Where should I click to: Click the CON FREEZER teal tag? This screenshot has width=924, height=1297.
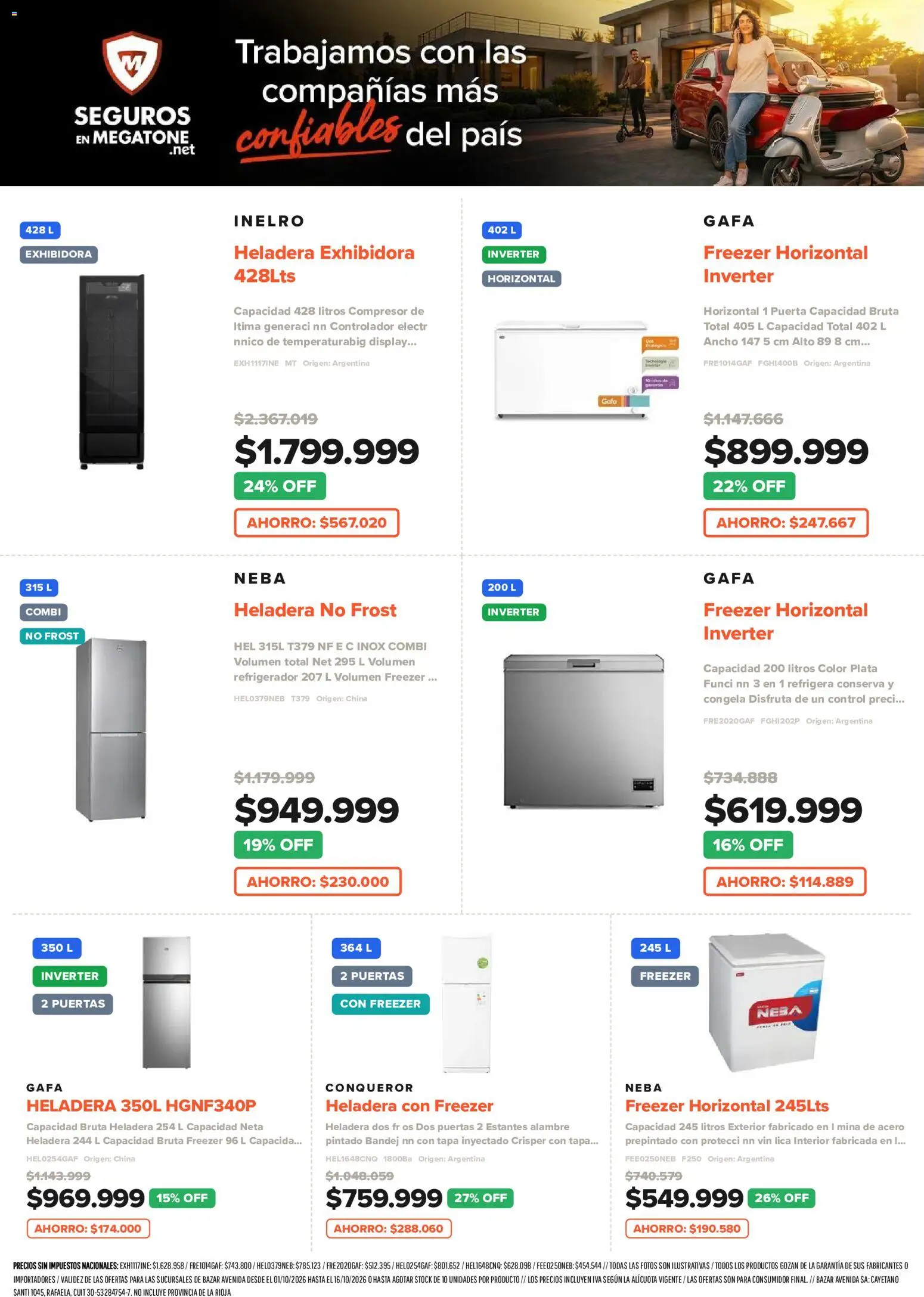pos(380,1004)
